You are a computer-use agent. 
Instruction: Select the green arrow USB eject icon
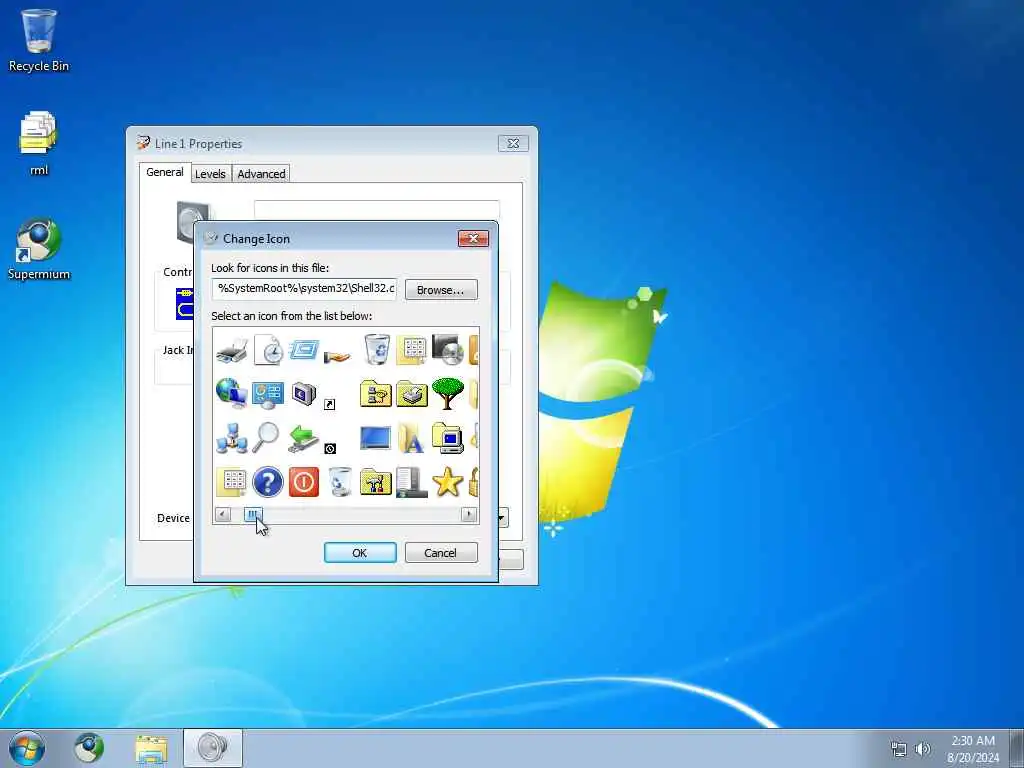point(304,438)
